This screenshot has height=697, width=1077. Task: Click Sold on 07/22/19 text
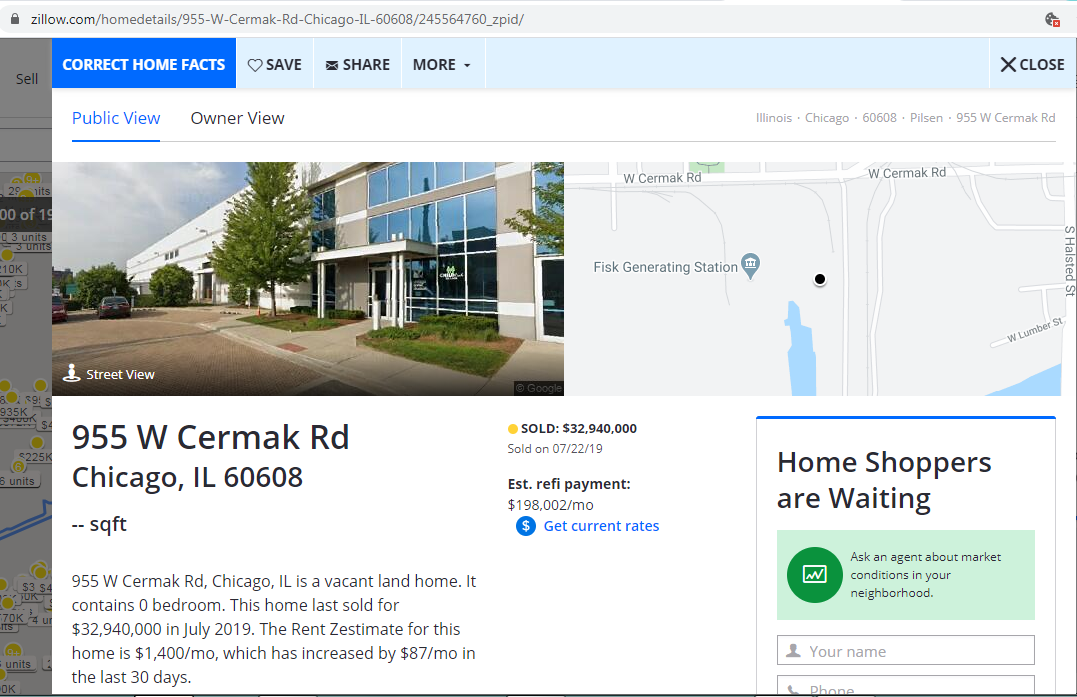click(x=555, y=448)
